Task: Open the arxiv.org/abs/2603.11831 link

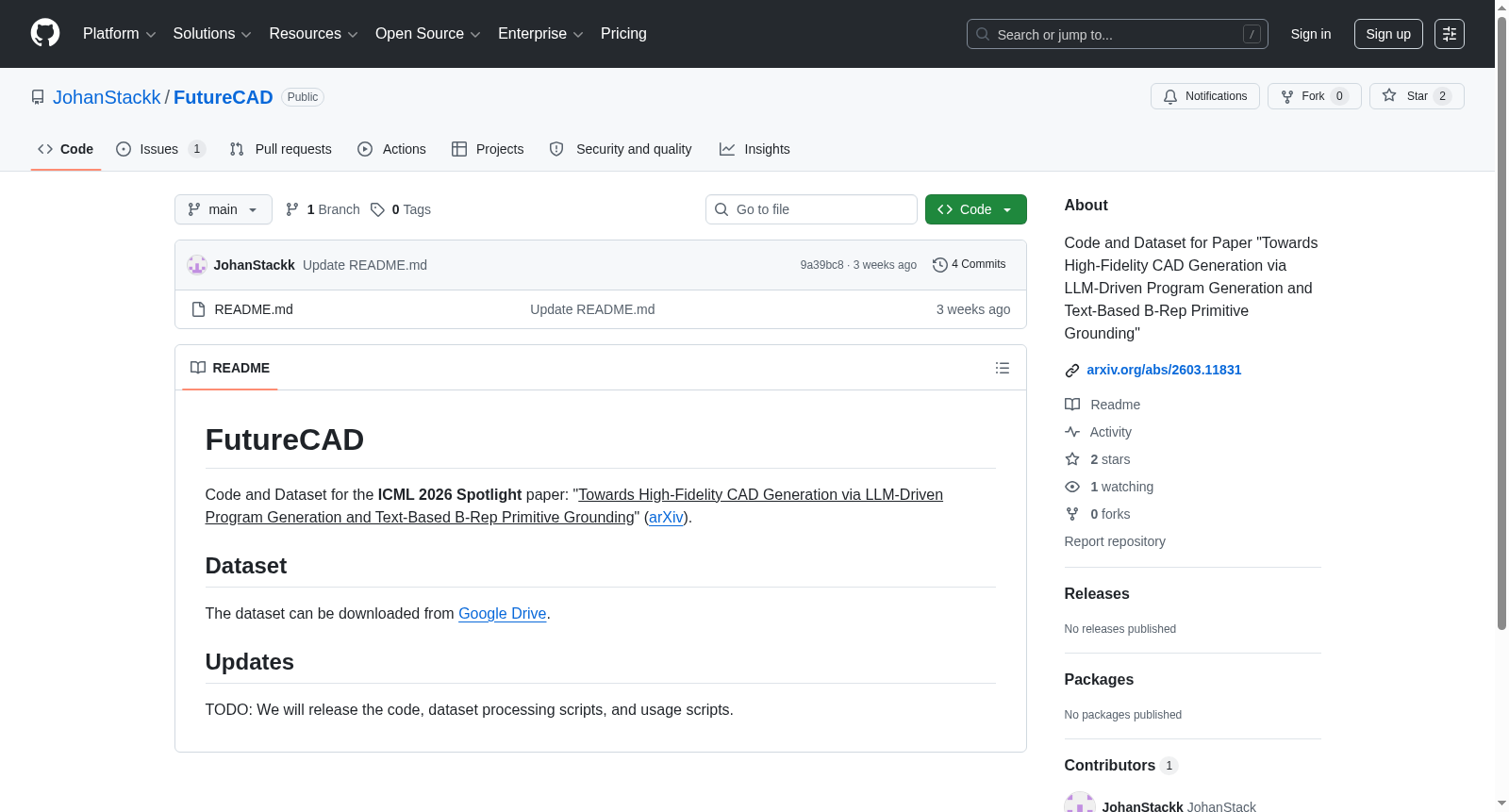Action: tap(1164, 370)
